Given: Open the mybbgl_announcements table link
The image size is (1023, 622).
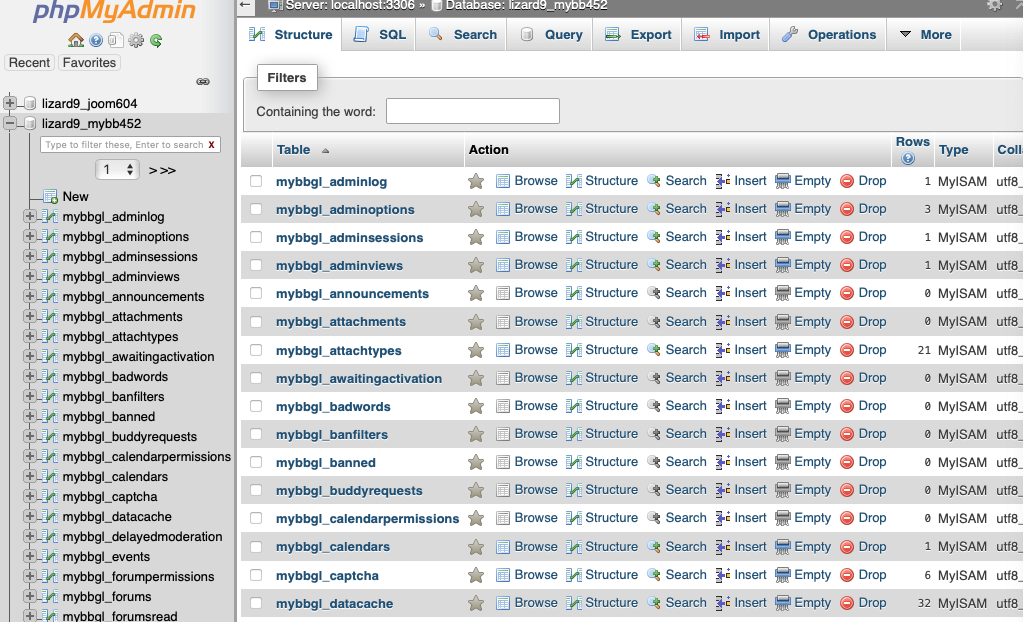Looking at the screenshot, I should (x=352, y=294).
